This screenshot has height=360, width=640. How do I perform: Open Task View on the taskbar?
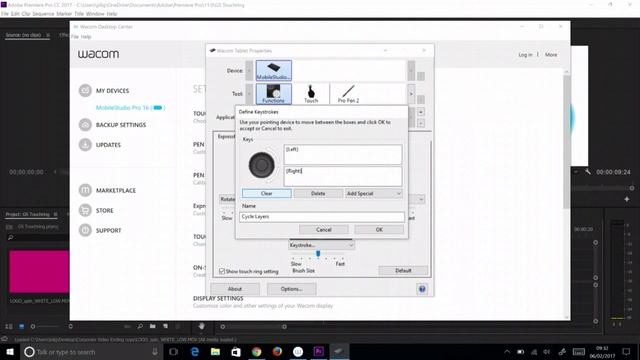click(x=173, y=351)
